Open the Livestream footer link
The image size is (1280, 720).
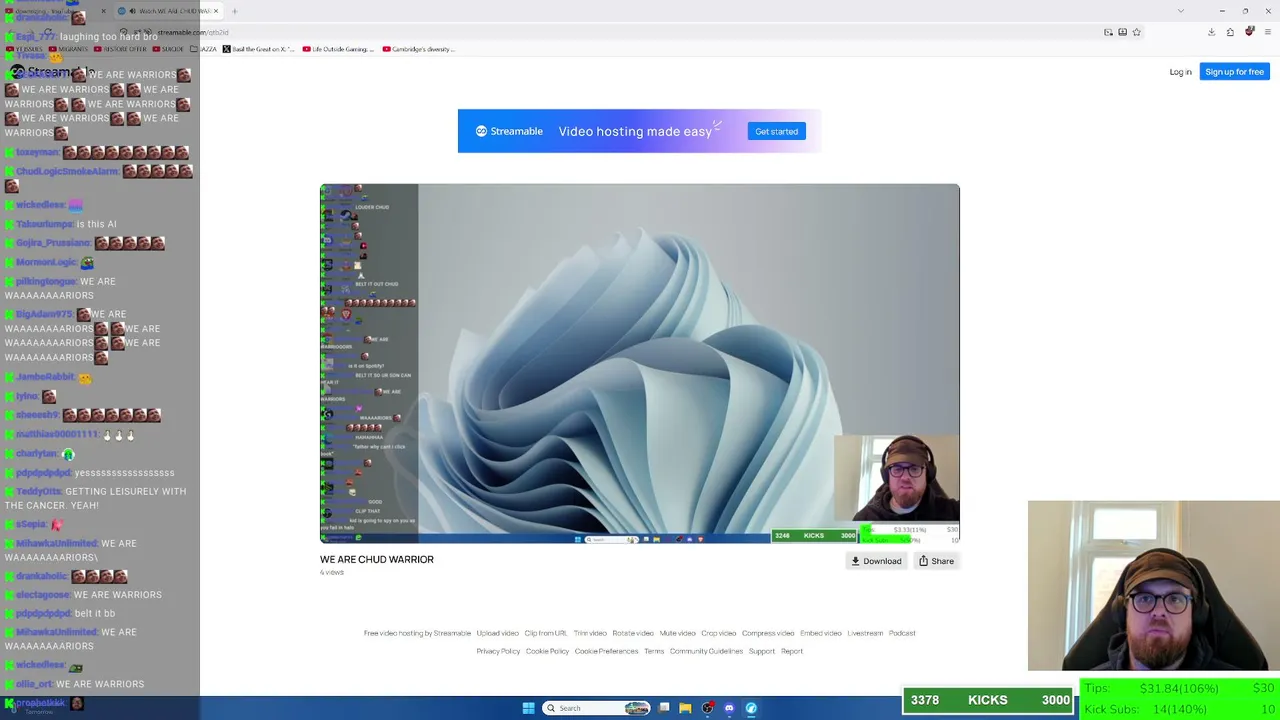click(x=865, y=633)
